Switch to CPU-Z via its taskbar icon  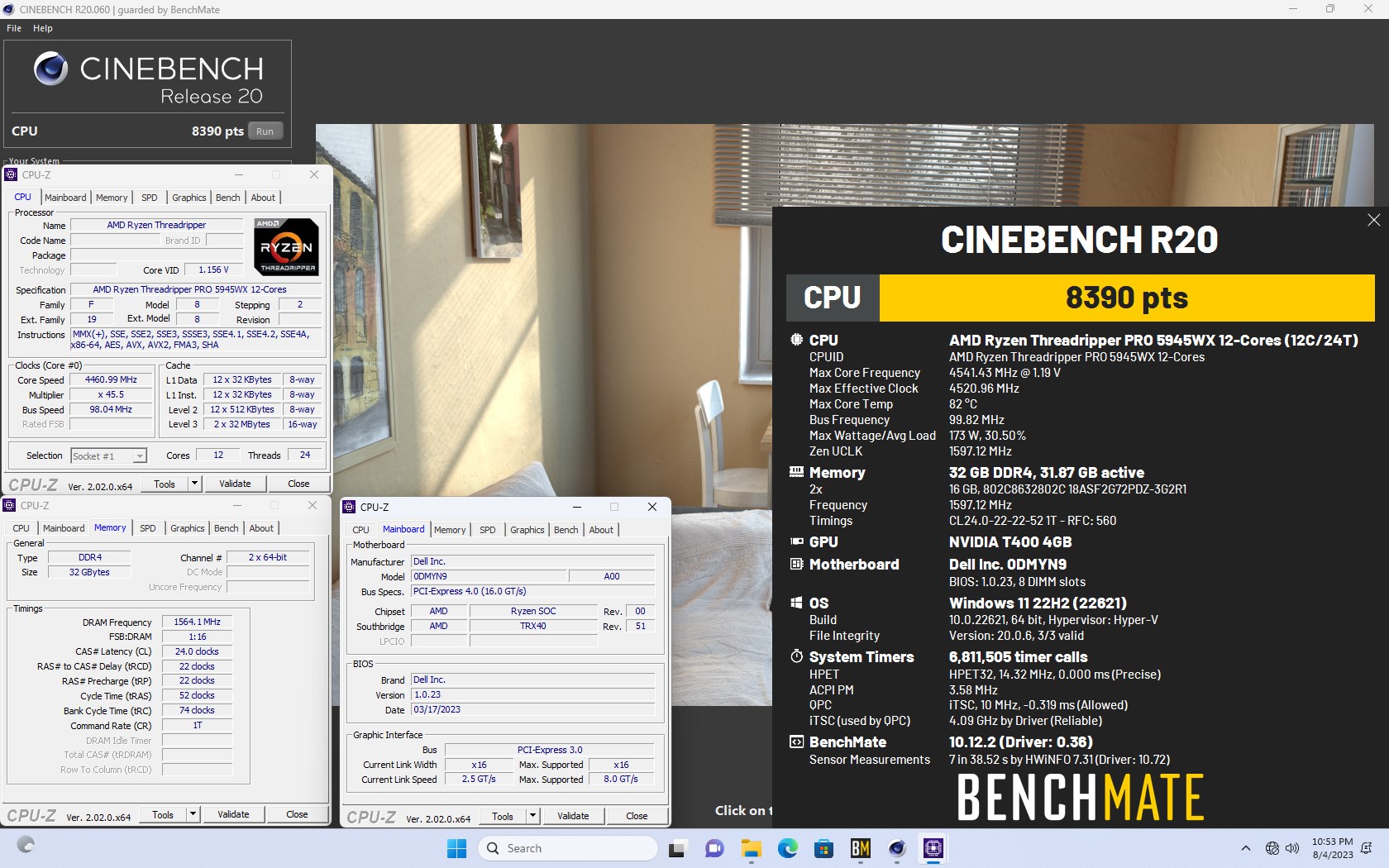pyautogui.click(x=933, y=848)
